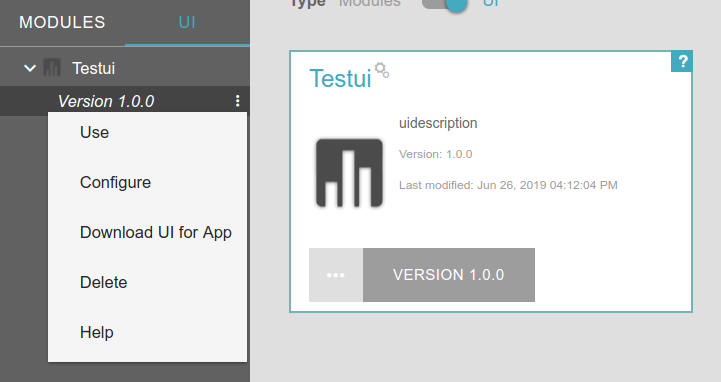Click the Last modified date text
The height and width of the screenshot is (382, 721).
coord(508,185)
